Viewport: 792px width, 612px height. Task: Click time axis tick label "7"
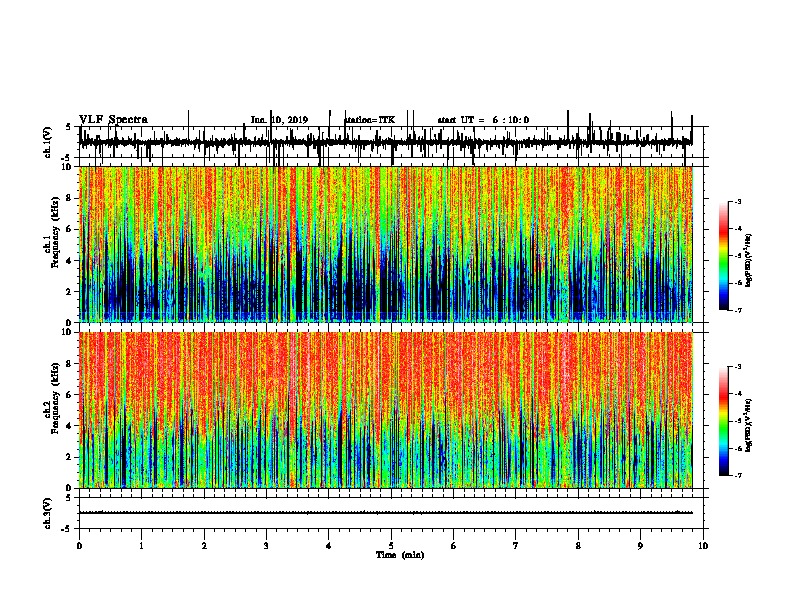point(516,546)
